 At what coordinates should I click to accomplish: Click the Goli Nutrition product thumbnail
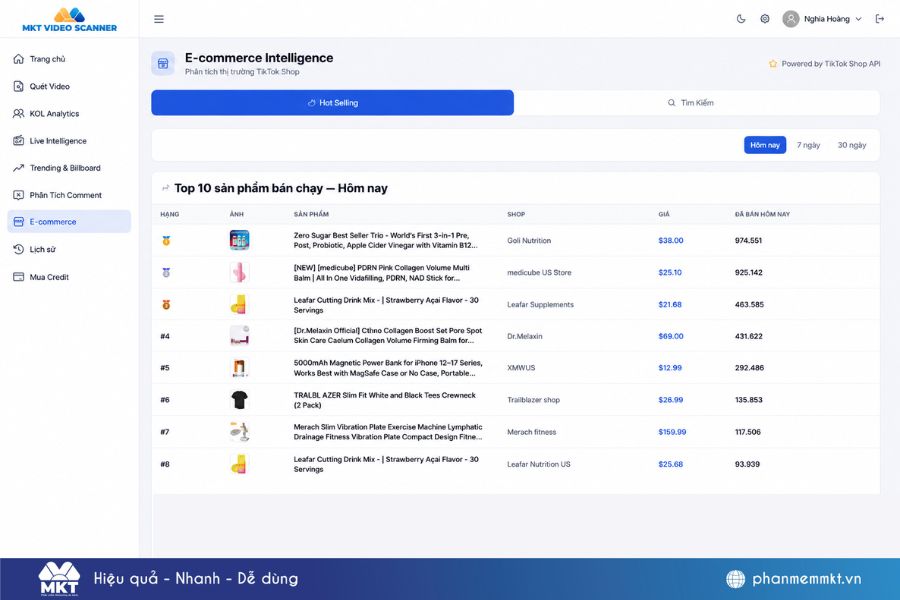(239, 240)
